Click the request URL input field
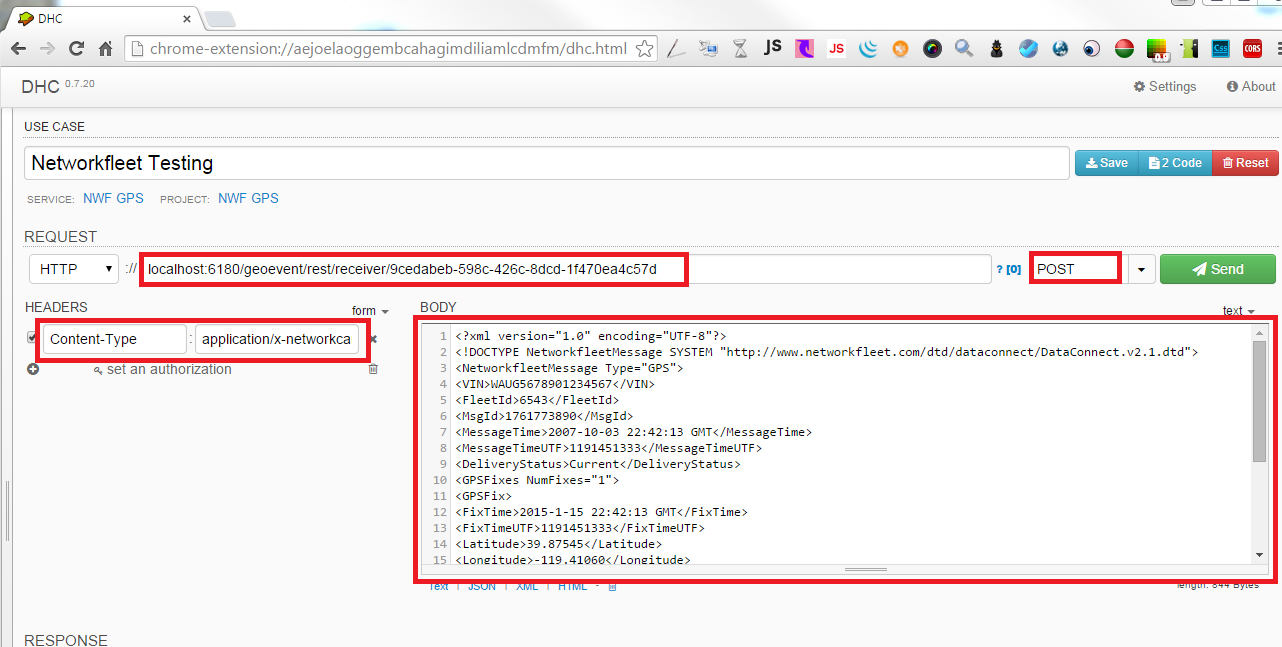This screenshot has width=1282, height=647. tap(566, 269)
